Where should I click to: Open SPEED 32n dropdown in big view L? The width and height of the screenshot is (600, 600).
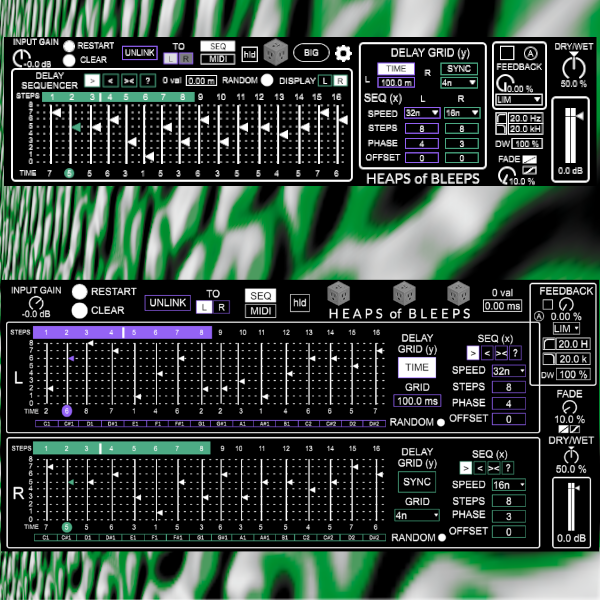point(509,371)
